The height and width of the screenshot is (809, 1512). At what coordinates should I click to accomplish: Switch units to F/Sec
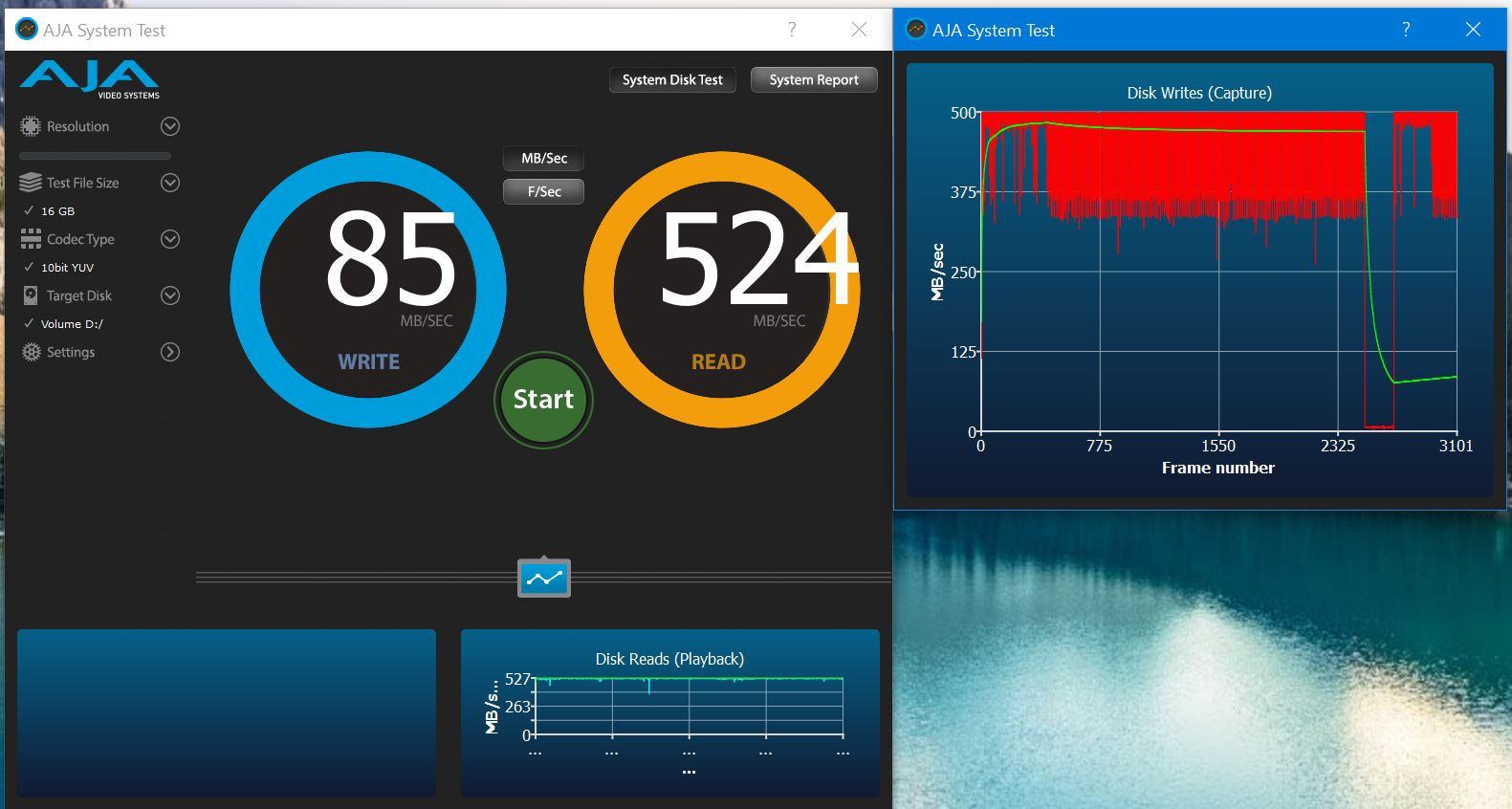(x=543, y=191)
